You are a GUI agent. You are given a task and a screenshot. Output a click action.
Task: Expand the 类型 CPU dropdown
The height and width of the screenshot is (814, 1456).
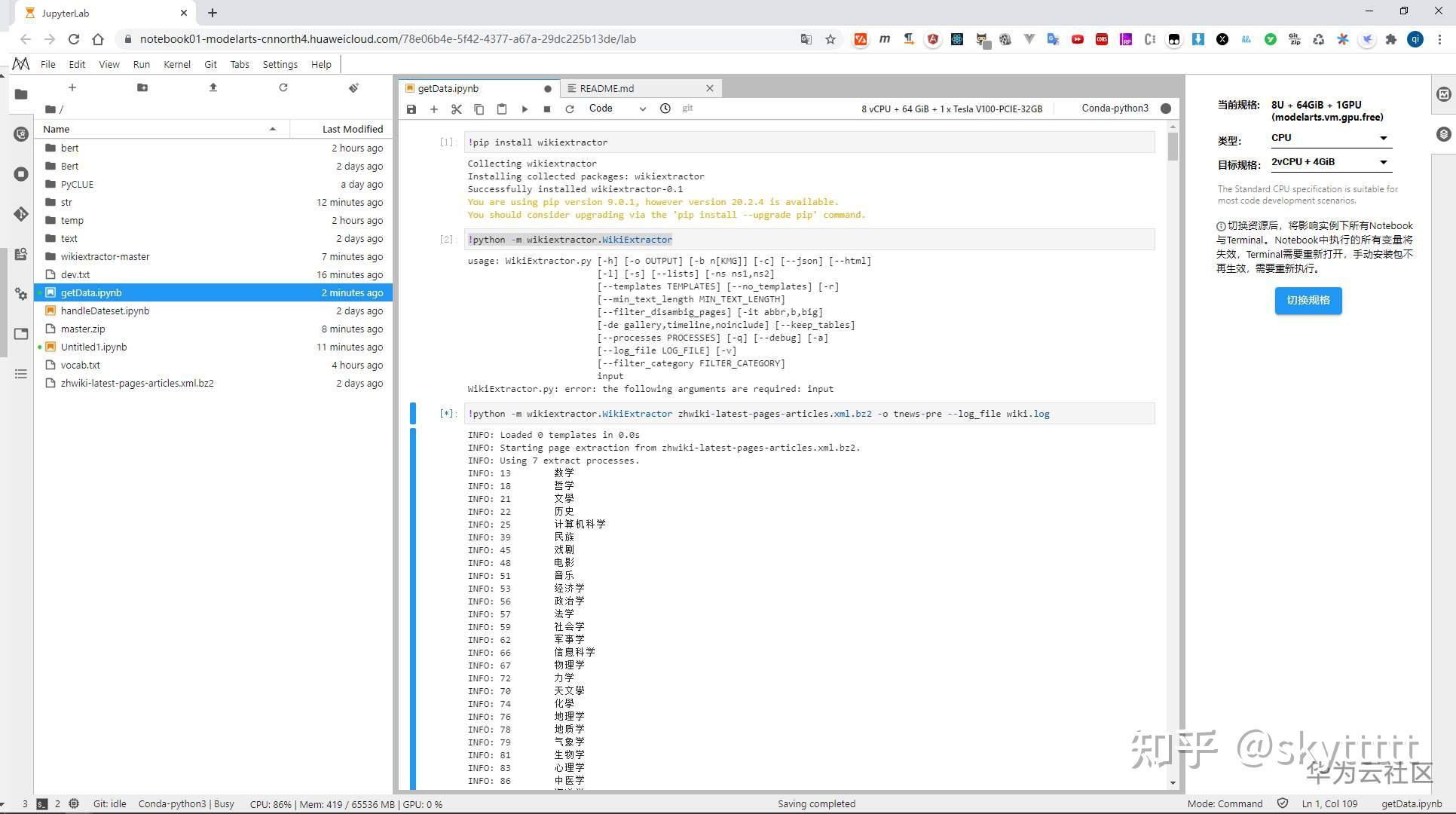pos(1330,138)
